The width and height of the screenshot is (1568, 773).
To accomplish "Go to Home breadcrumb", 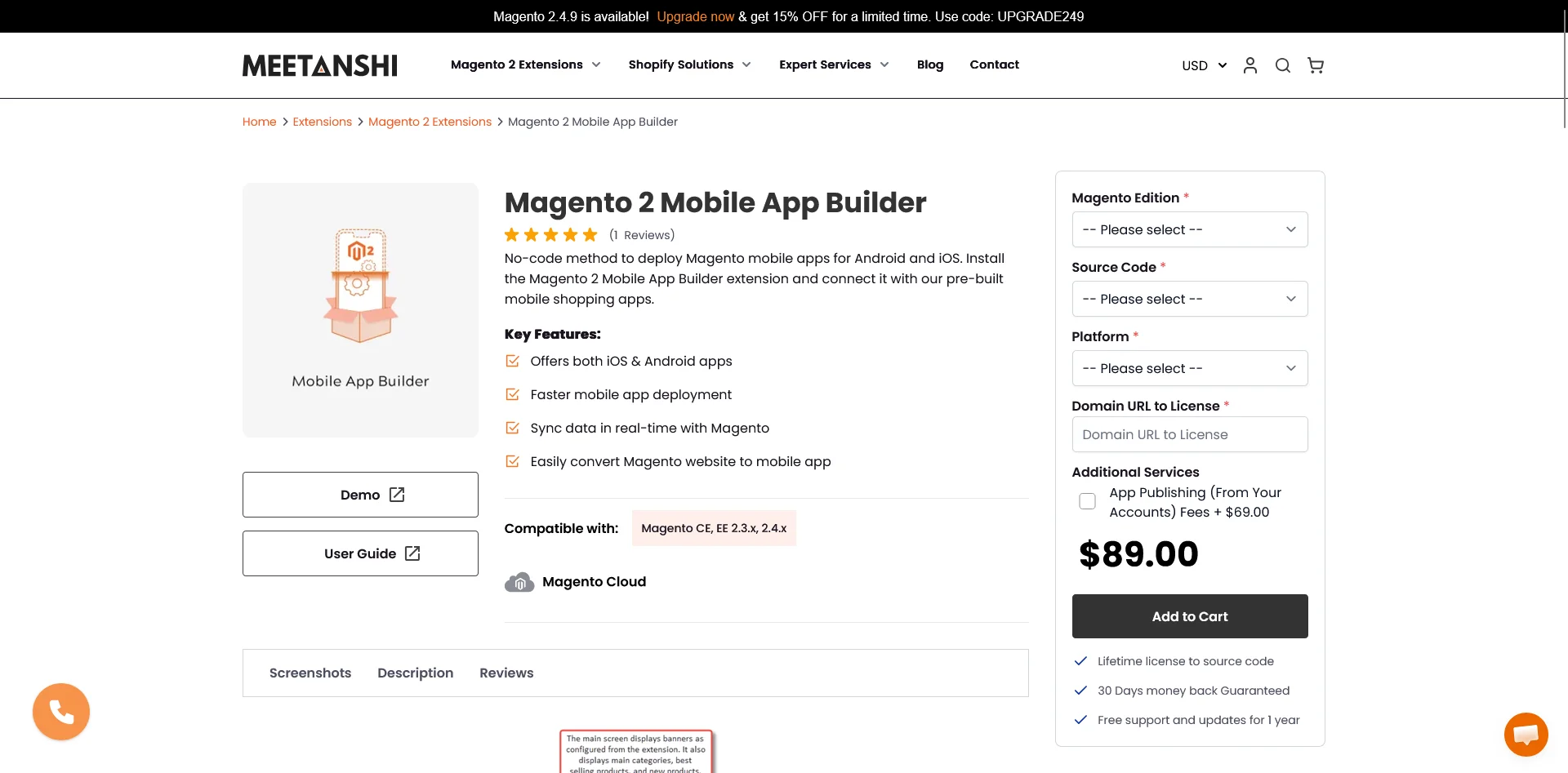I will (259, 122).
